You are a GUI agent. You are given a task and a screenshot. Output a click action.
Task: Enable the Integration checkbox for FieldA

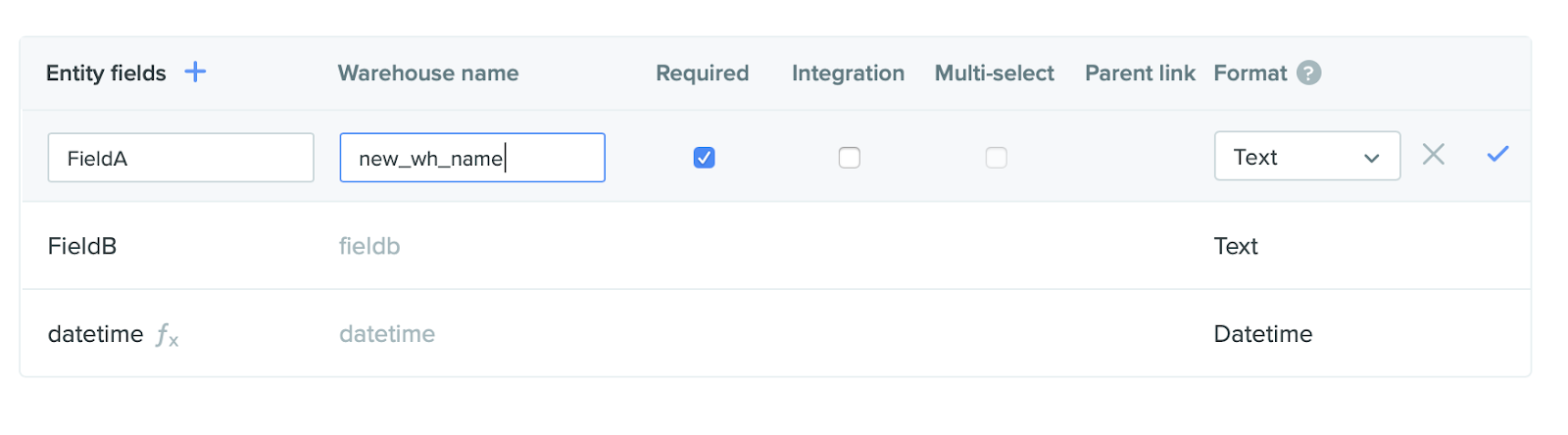(849, 158)
